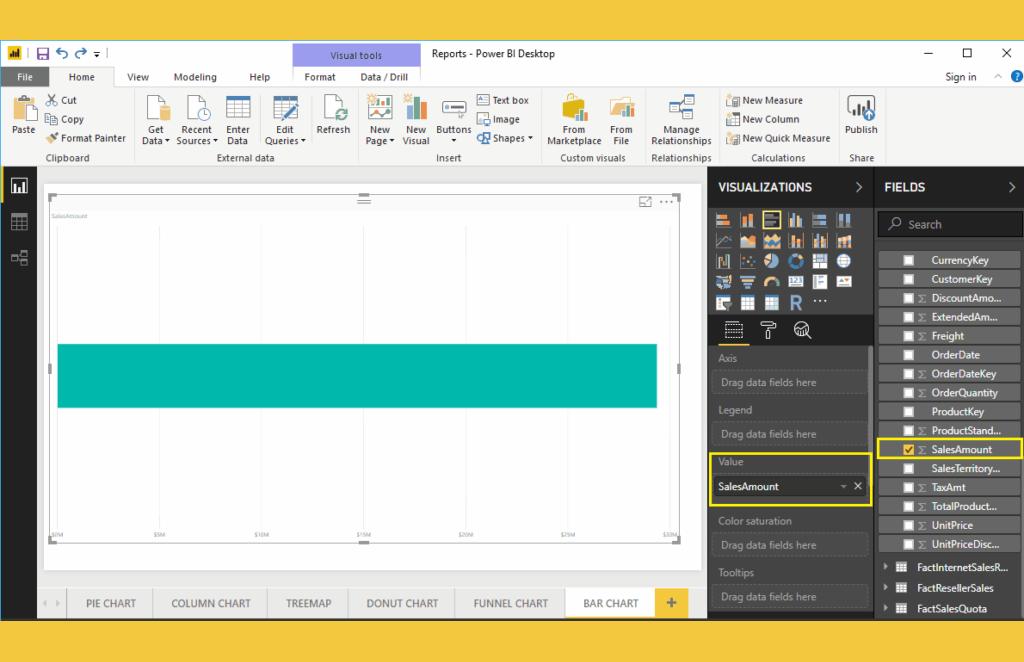This screenshot has height=662, width=1024.
Task: Click the Fields search box
Action: click(950, 224)
